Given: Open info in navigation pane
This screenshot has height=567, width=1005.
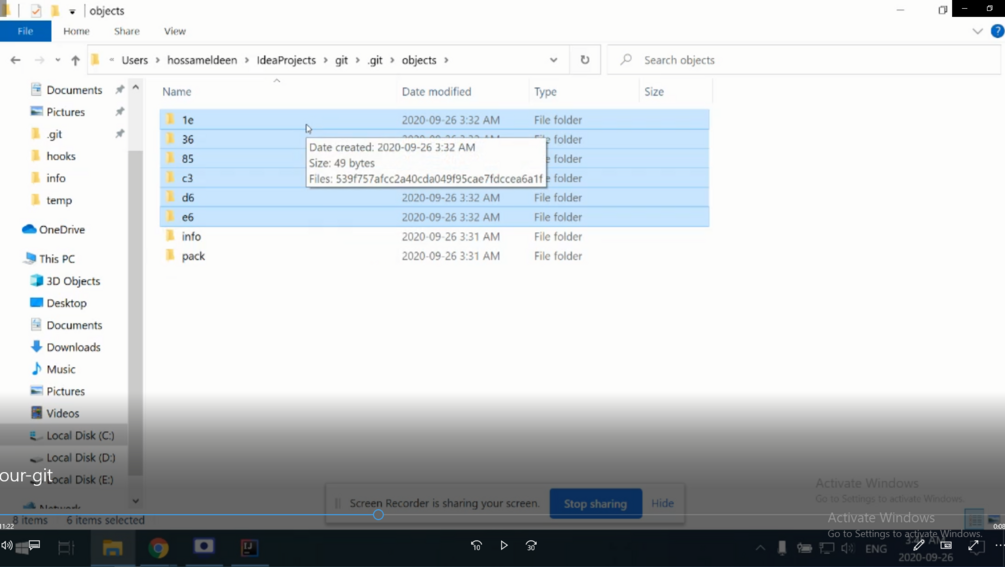Looking at the screenshot, I should 56,178.
